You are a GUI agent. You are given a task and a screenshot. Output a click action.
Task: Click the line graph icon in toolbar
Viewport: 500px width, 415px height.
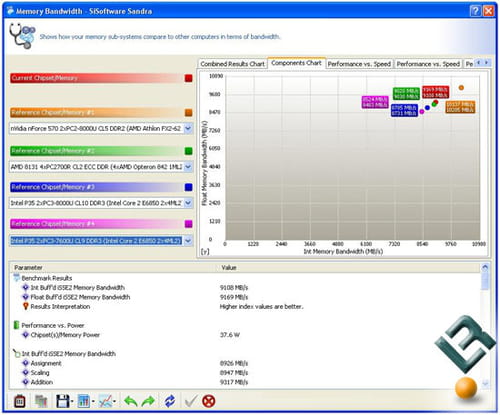tap(105, 401)
